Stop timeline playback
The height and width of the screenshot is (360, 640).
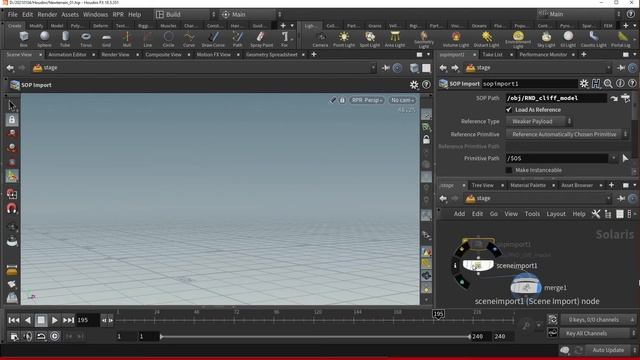(x=41, y=320)
